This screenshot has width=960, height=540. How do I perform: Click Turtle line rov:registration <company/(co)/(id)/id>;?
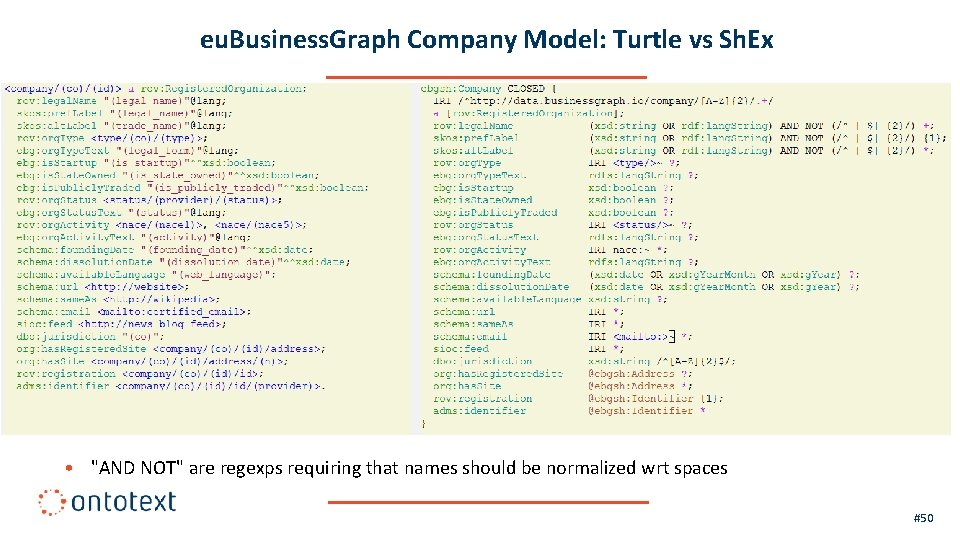point(140,373)
